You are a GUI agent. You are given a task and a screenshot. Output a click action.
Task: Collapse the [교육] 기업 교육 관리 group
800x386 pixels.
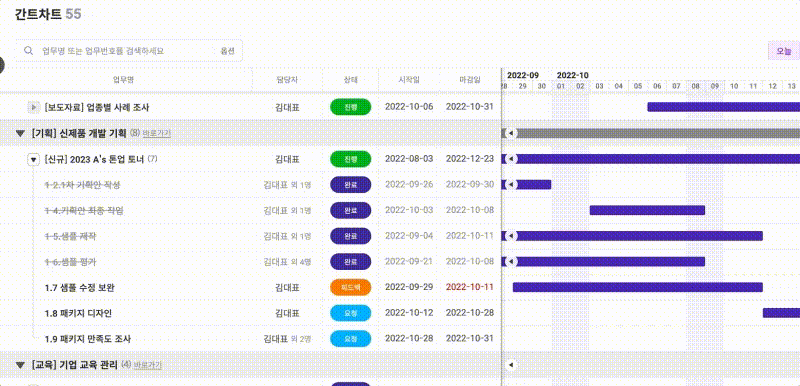[x=20, y=365]
